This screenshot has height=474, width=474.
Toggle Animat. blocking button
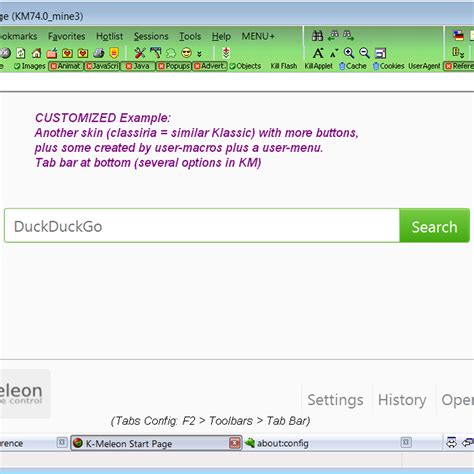pyautogui.click(x=66, y=66)
